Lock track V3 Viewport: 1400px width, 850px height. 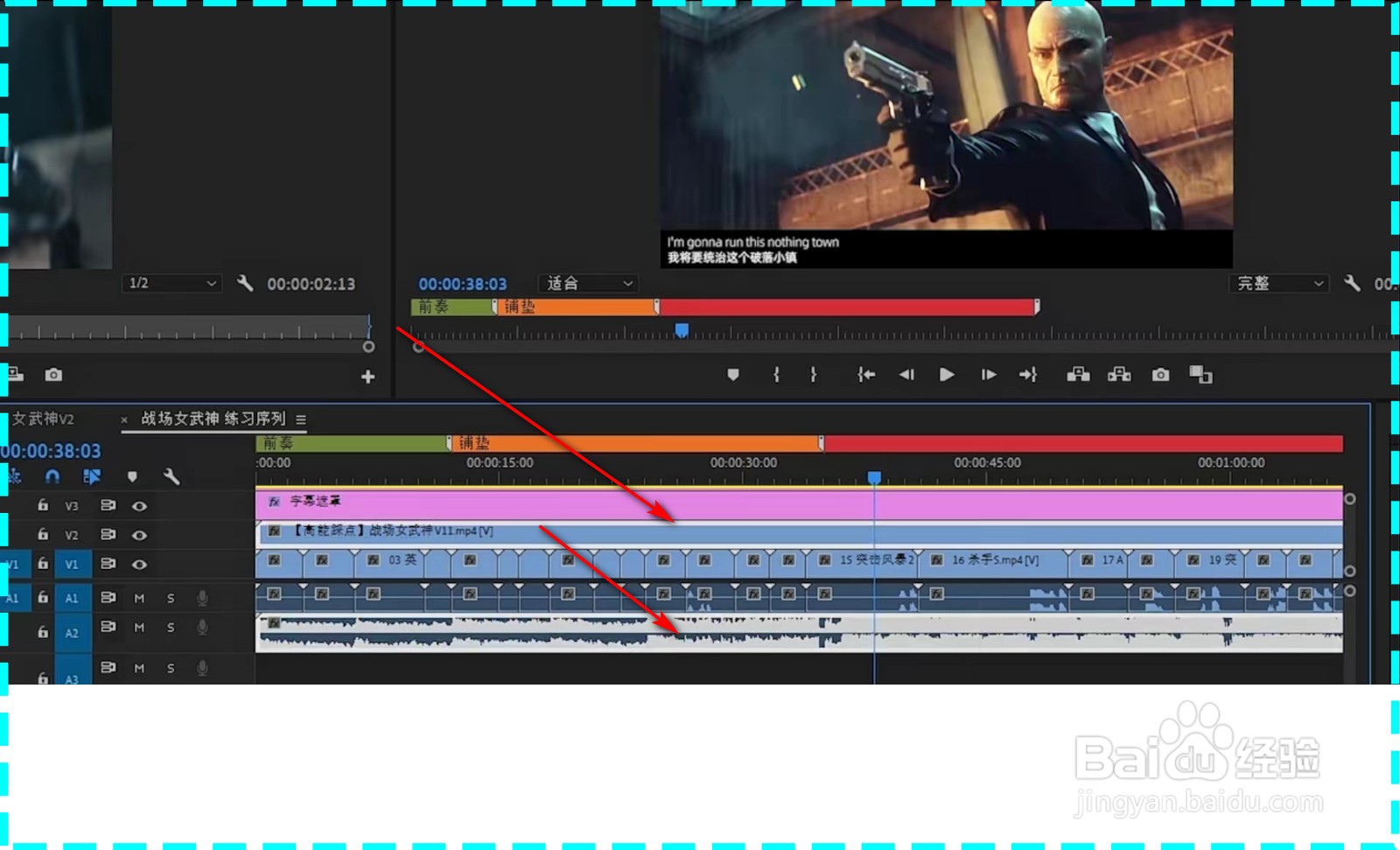[x=43, y=505]
